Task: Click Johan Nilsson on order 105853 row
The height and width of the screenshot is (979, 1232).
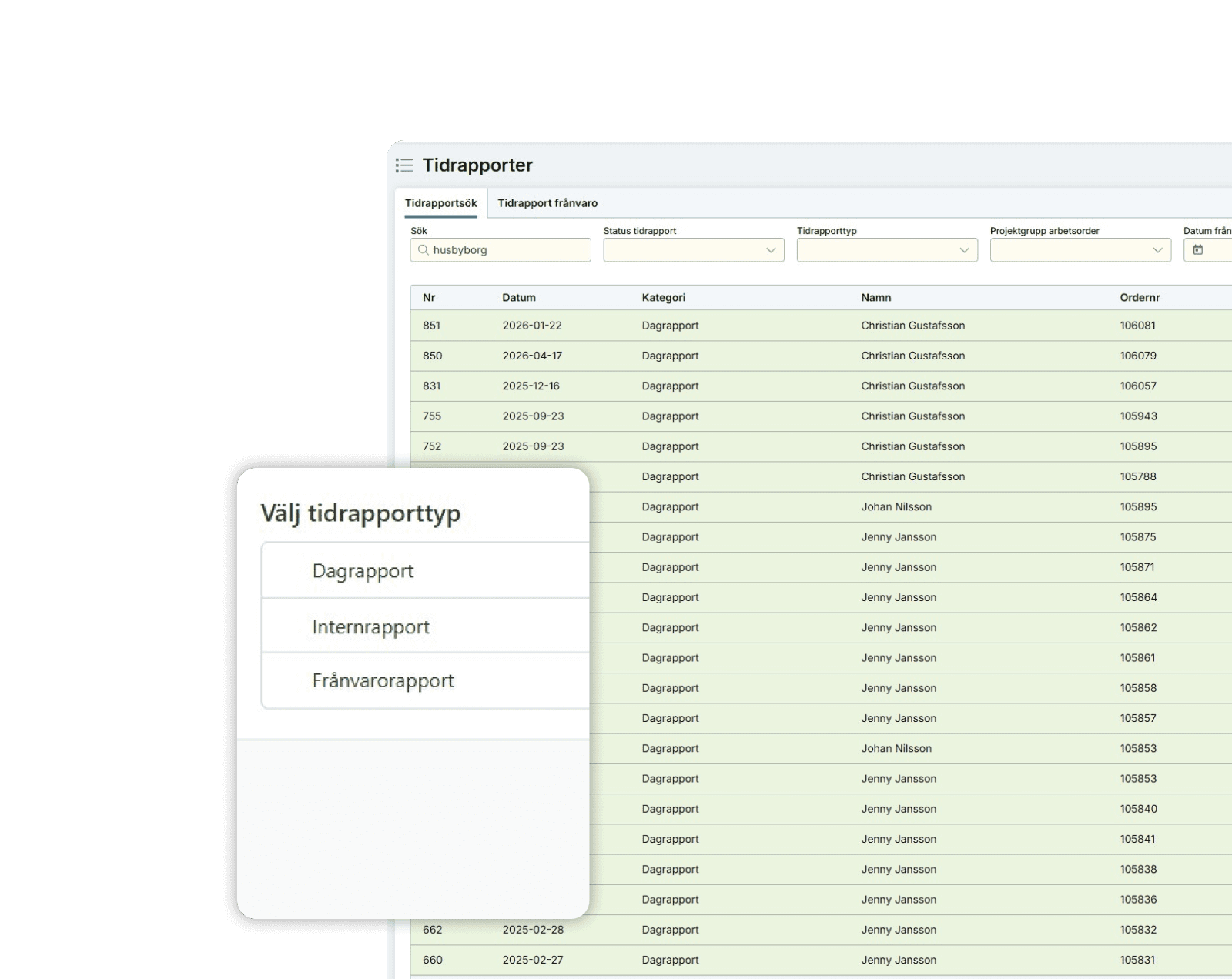Action: tap(896, 748)
